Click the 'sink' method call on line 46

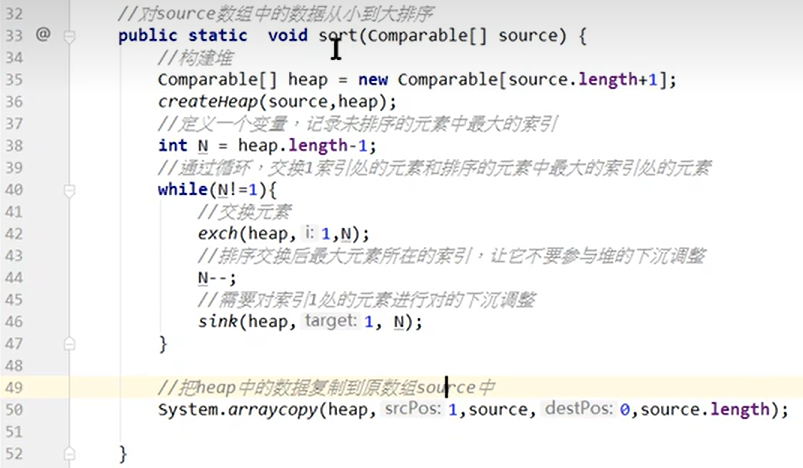pyautogui.click(x=218, y=322)
